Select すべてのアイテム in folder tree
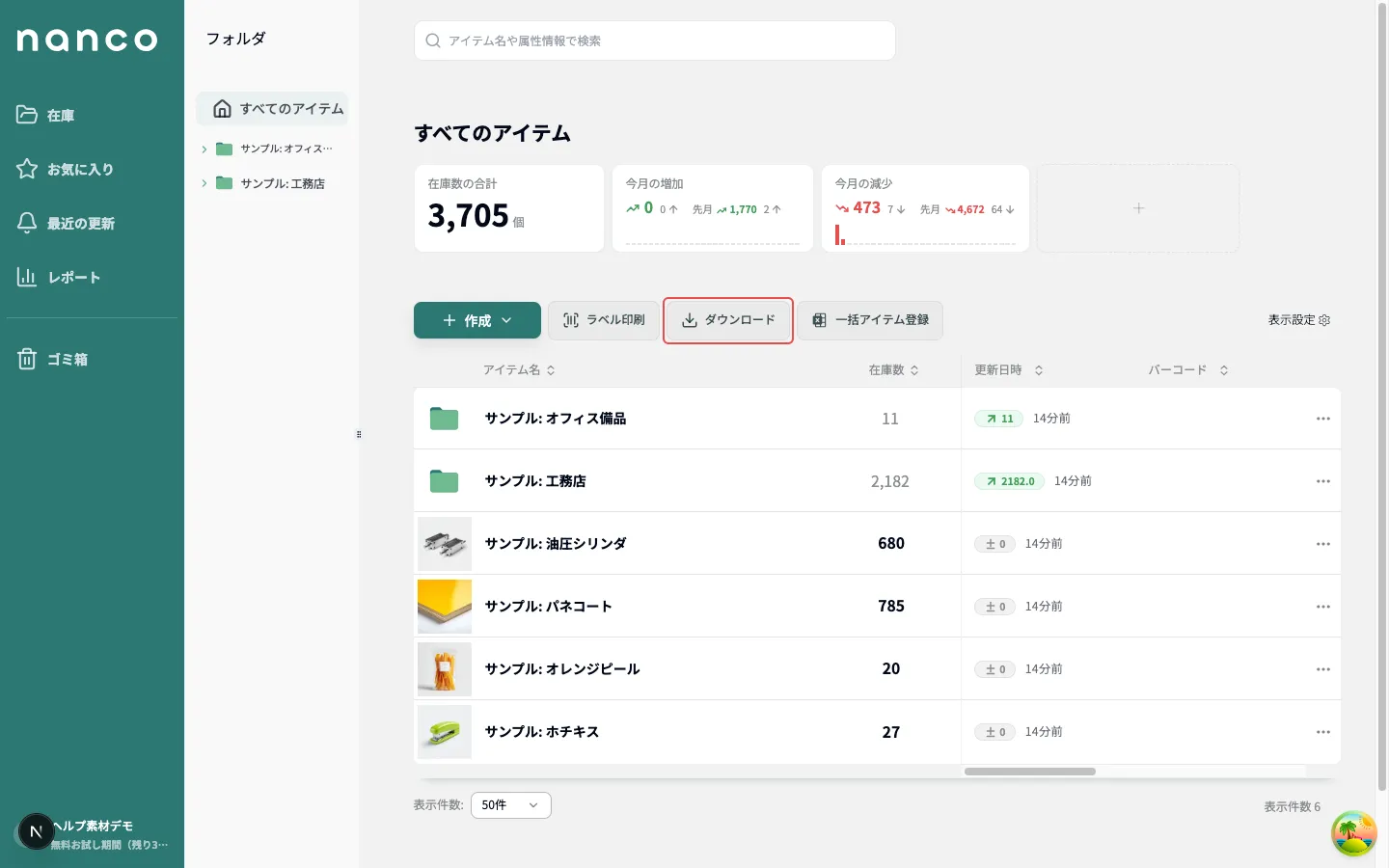 pyautogui.click(x=272, y=108)
